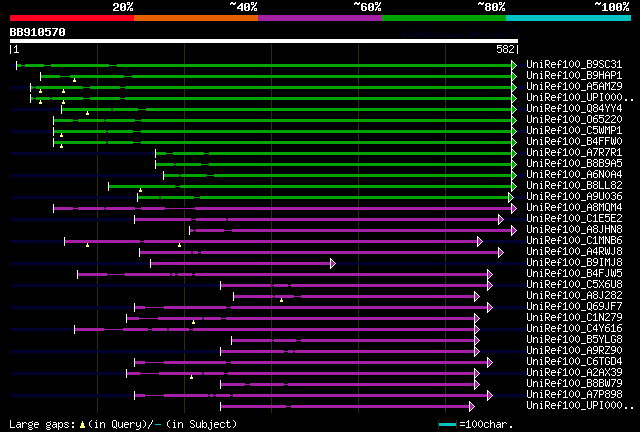Click the purple alignment bar of UniRef100_A9RZ90
This screenshot has width=640, height=432.
click(x=347, y=351)
